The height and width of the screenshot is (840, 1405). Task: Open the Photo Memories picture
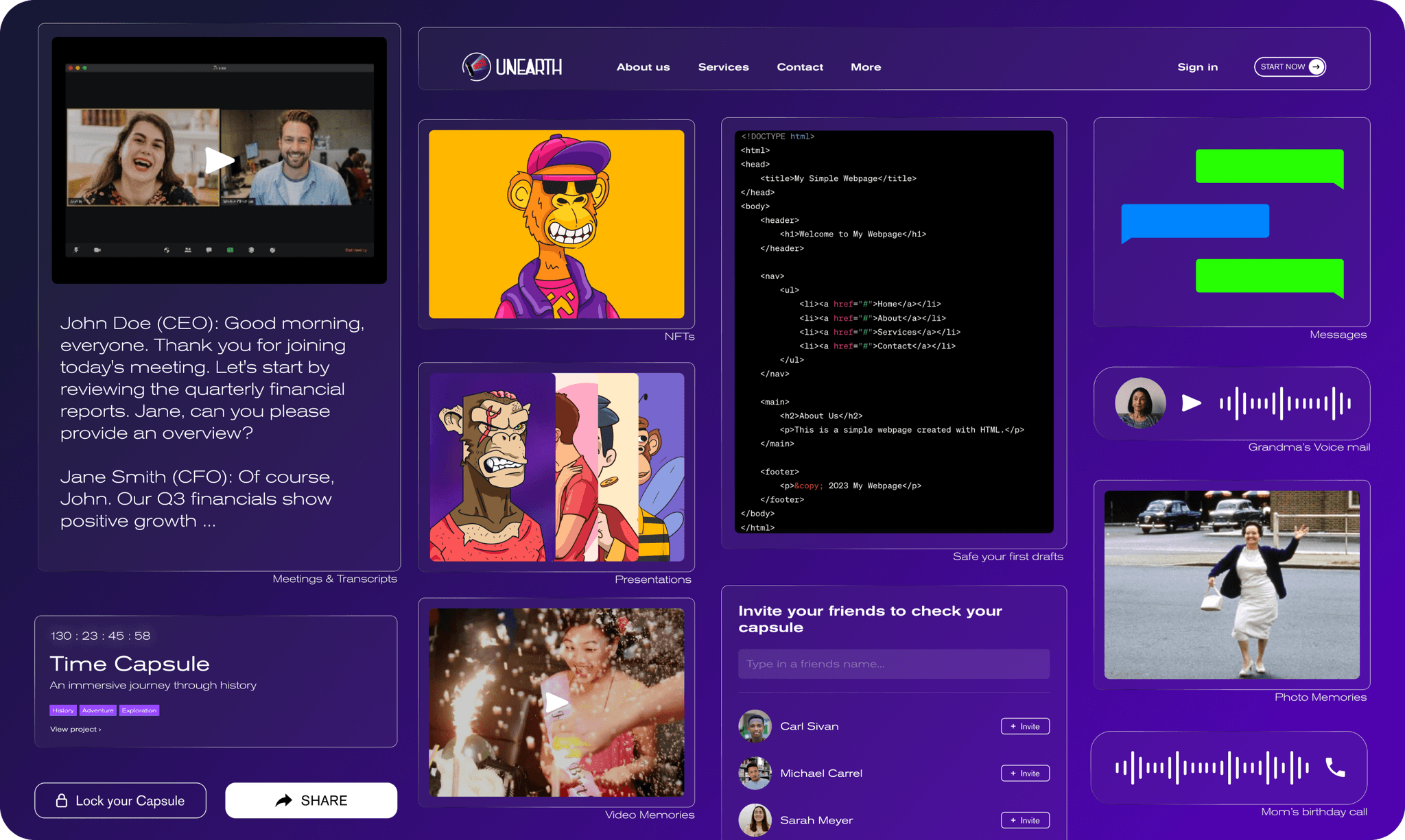pos(1231,585)
